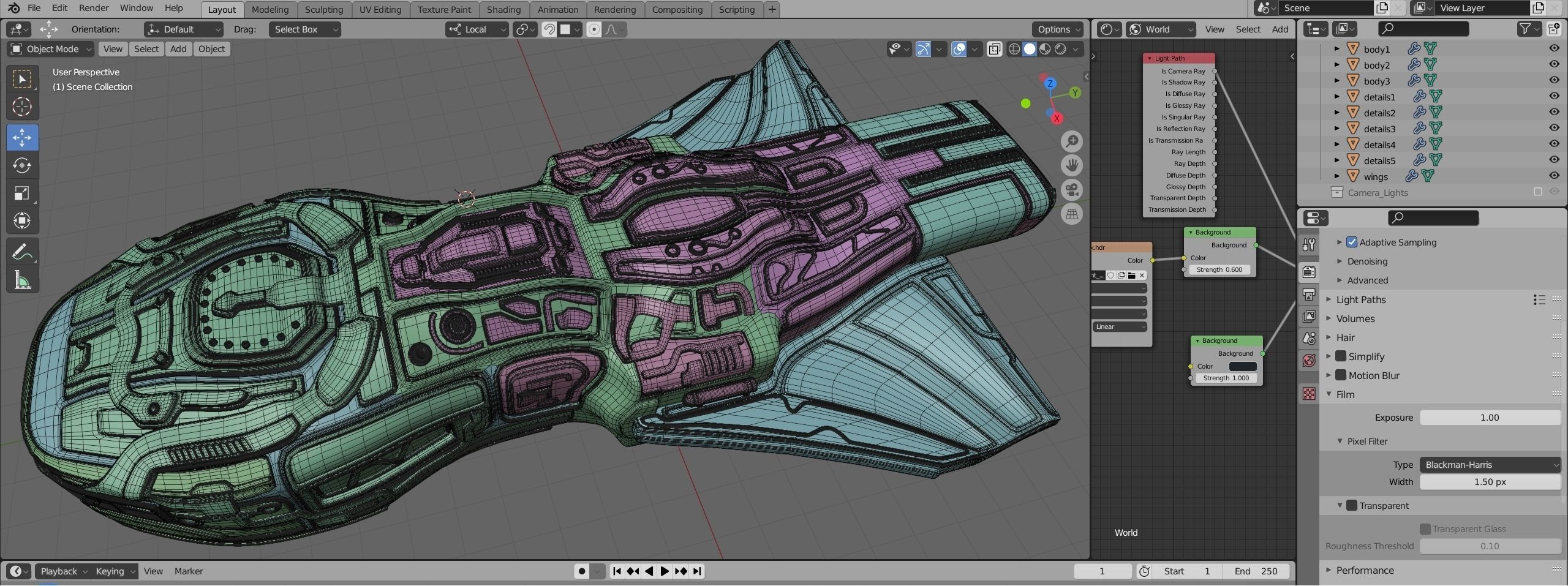
Task: Switch to wireframe viewport shading
Action: pyautogui.click(x=1014, y=49)
